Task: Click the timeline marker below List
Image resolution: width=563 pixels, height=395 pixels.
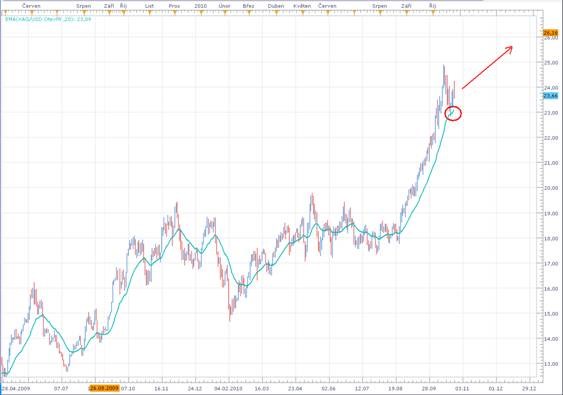Action: coord(150,13)
